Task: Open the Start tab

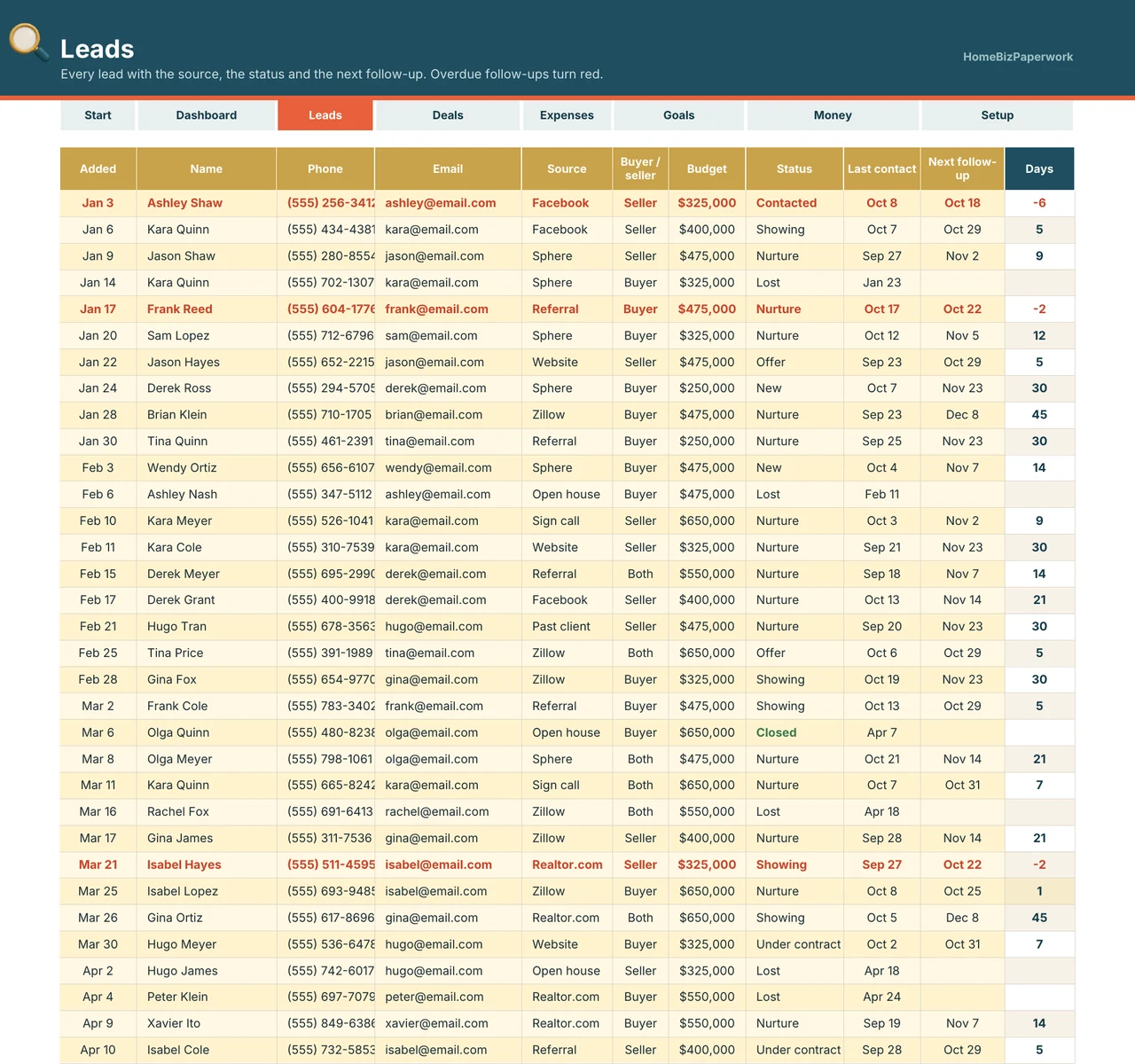Action: [98, 115]
